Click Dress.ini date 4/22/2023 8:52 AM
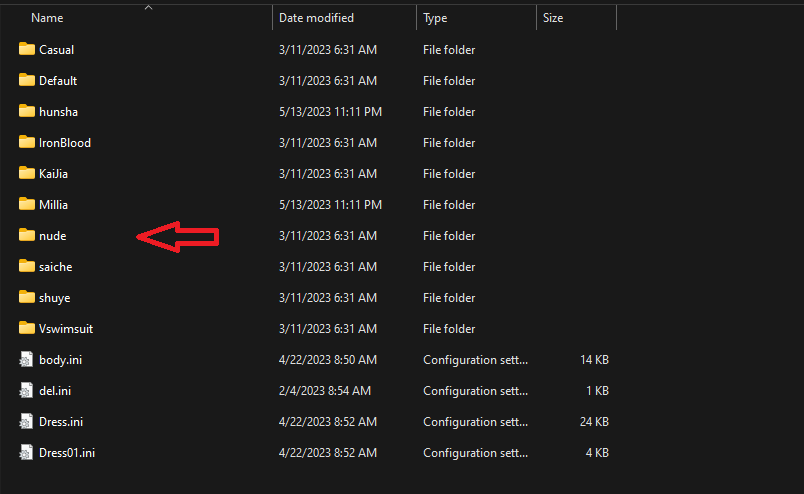Viewport: 804px width, 494px height. 328,422
